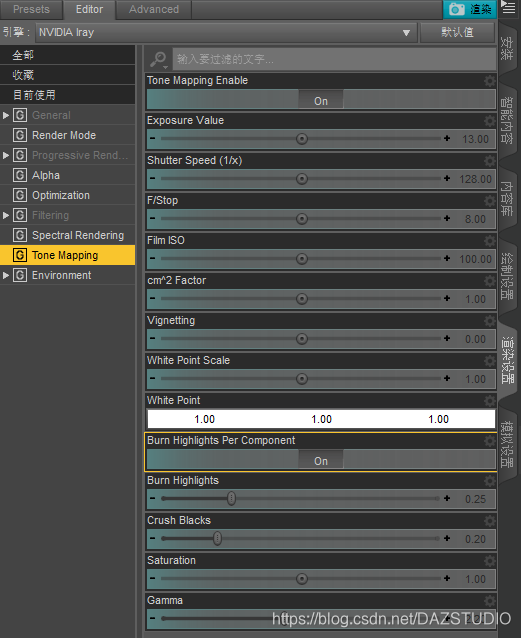Click the search magnifier filter icon
The image size is (521, 638).
click(158, 59)
